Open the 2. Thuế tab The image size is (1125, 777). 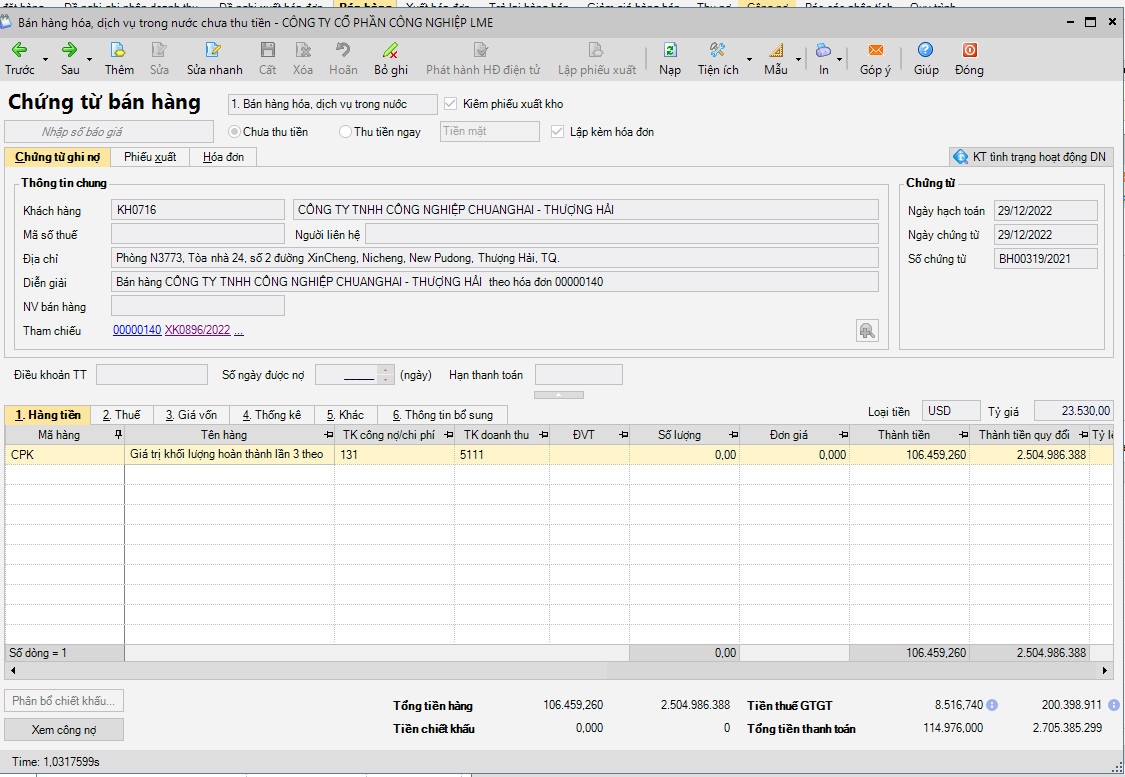pos(121,415)
